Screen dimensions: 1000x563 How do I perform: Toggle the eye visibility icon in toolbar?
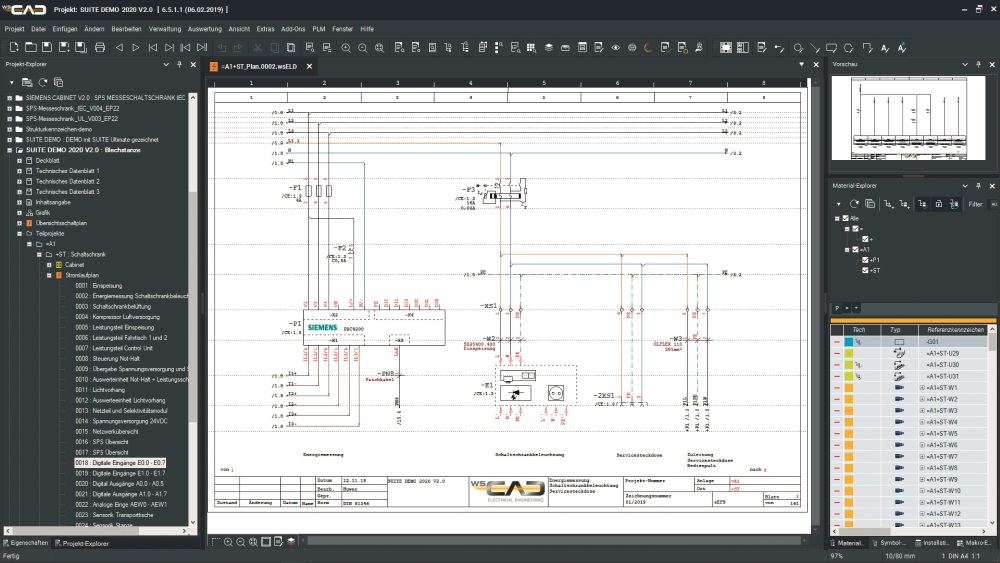pyautogui.click(x=615, y=48)
